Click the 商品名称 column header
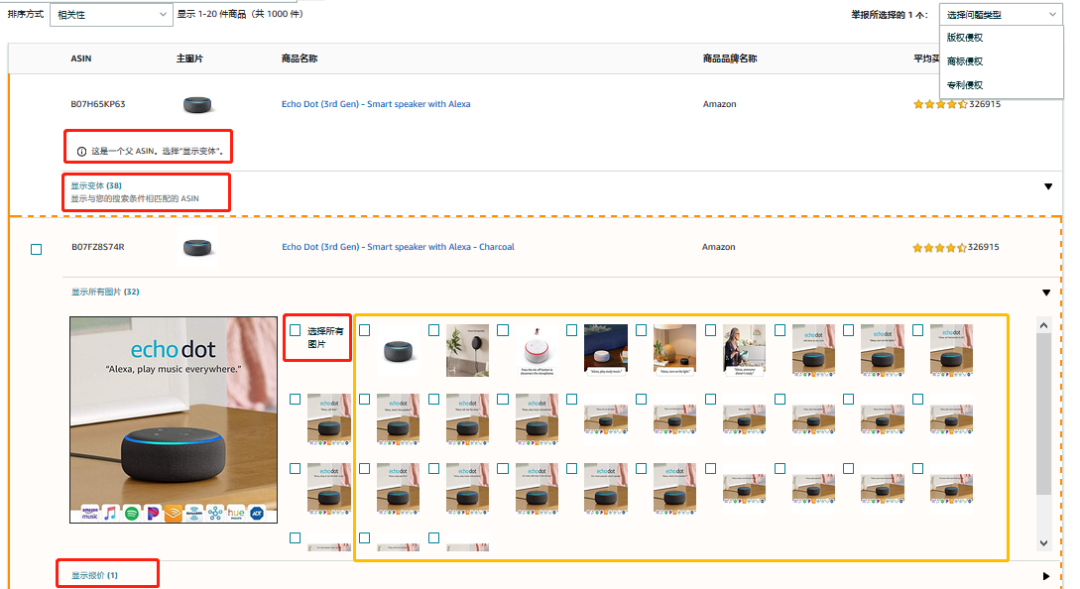Screen dimensions: 1080x589 pos(299,59)
